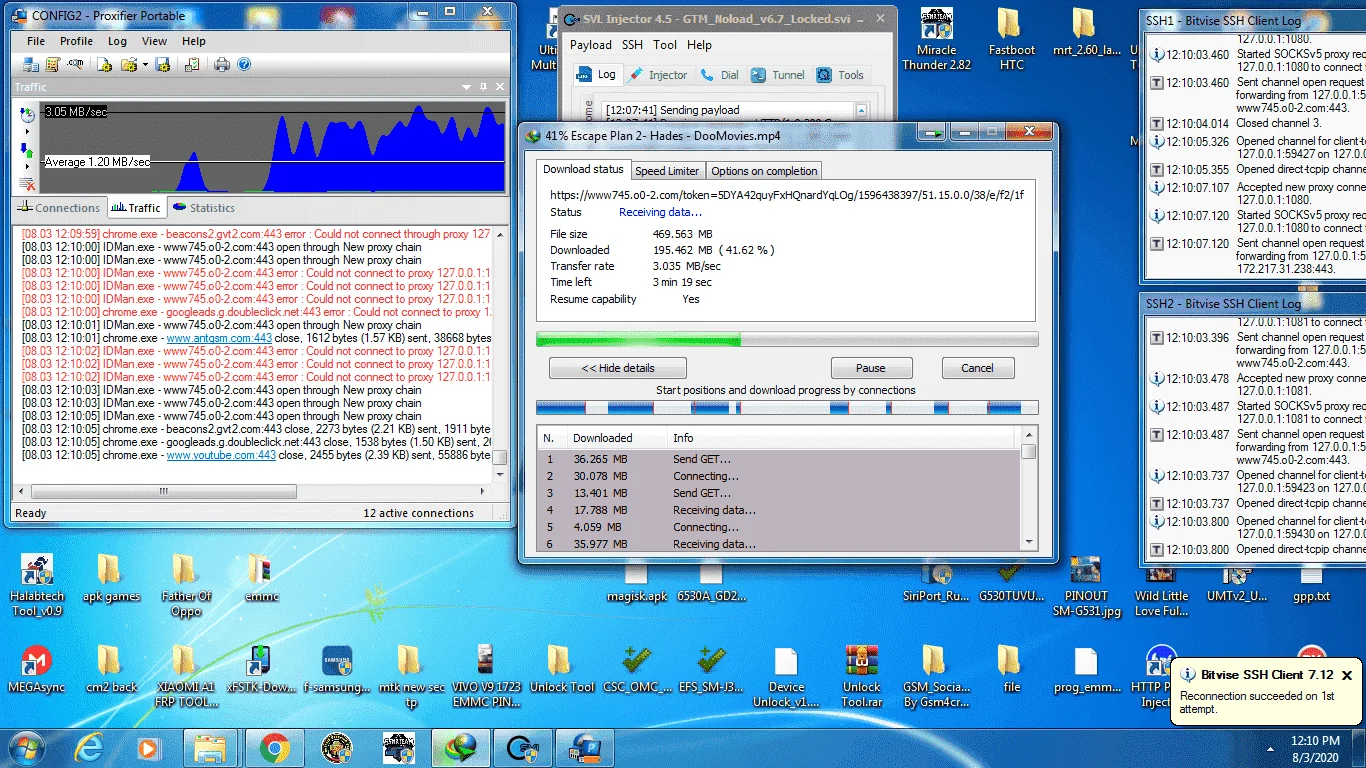This screenshot has height=768, width=1366.
Task: Select Miracle Thunder 2.82 desktop icon
Action: pyautogui.click(x=936, y=41)
